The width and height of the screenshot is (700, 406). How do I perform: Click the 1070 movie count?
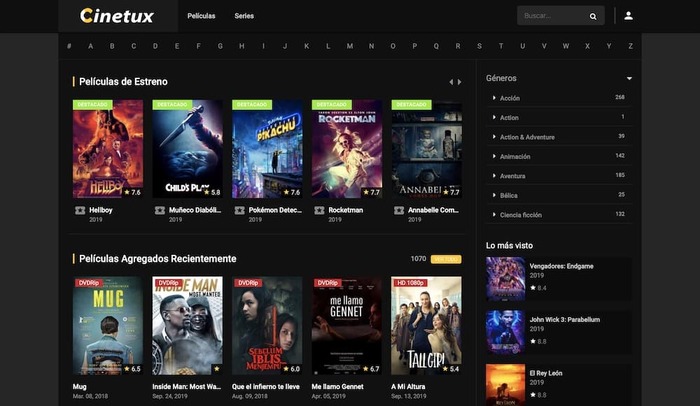coord(418,259)
